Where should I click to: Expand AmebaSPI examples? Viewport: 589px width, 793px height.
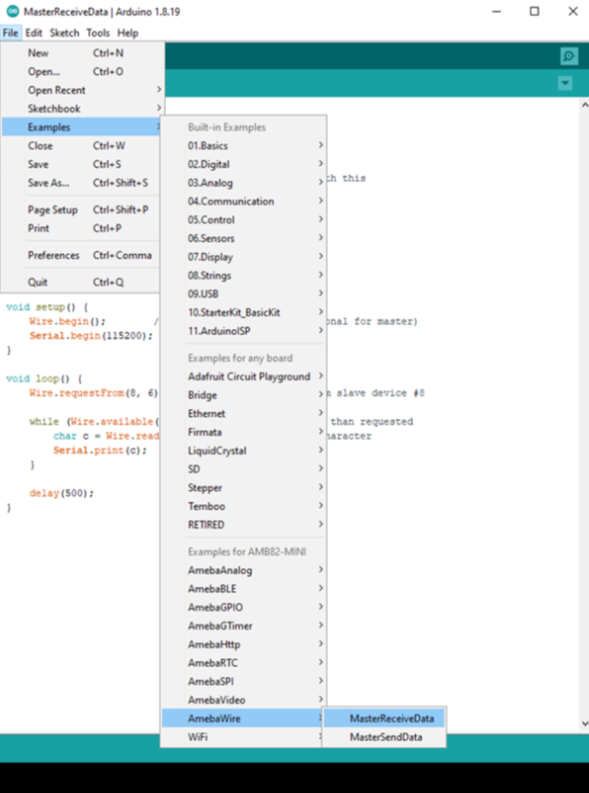tap(244, 682)
